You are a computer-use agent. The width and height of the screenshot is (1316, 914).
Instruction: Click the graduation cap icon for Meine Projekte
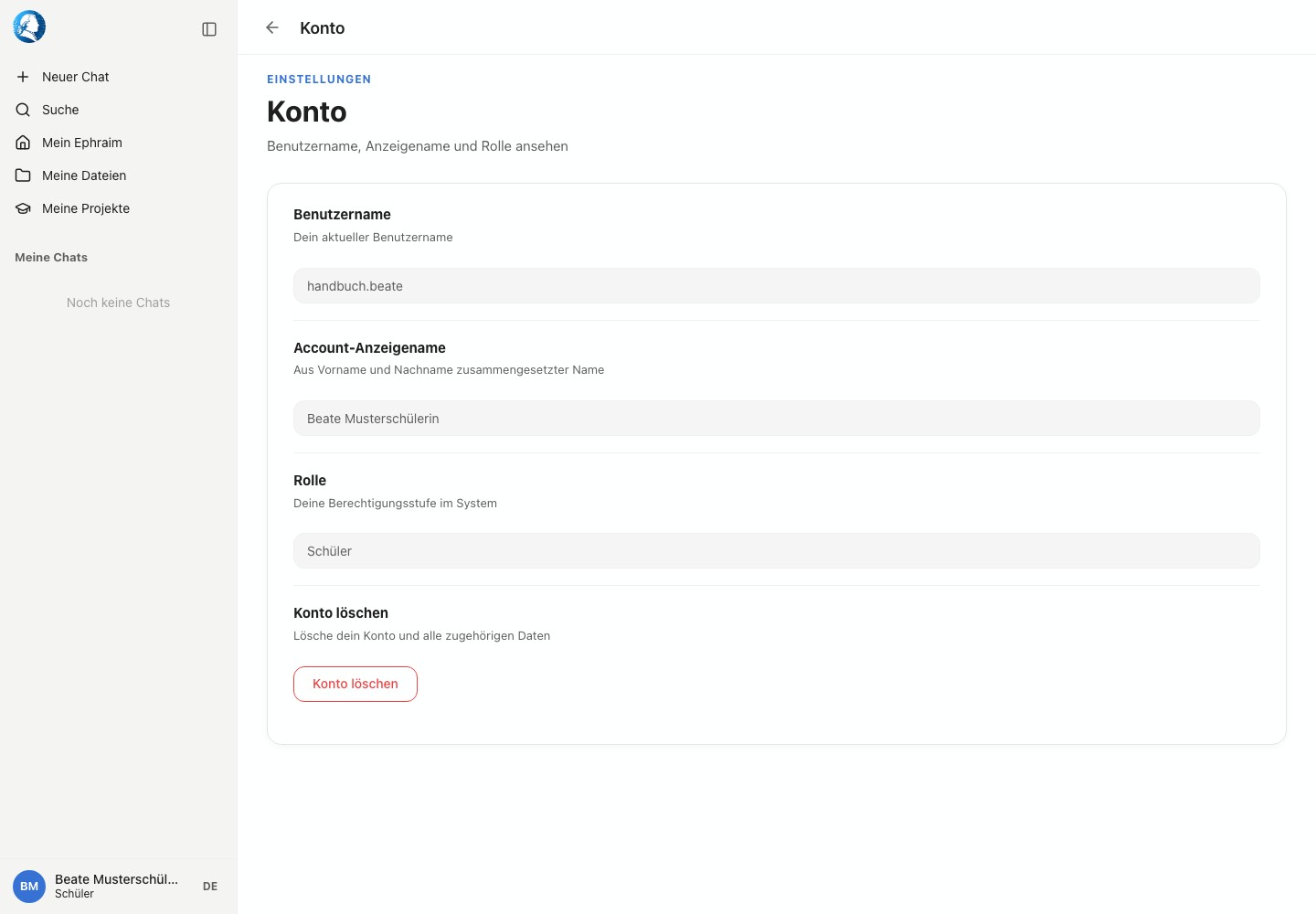click(x=23, y=208)
